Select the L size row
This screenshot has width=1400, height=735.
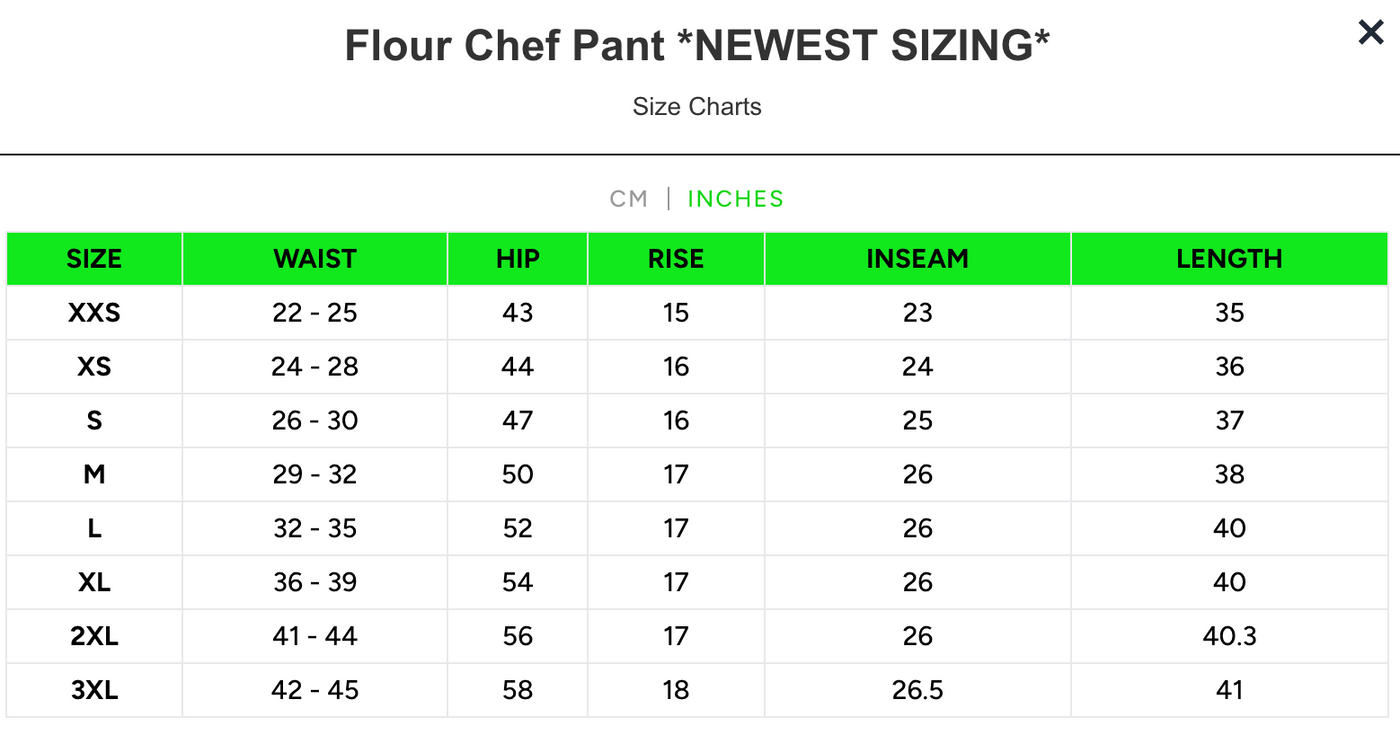pyautogui.click(x=94, y=528)
